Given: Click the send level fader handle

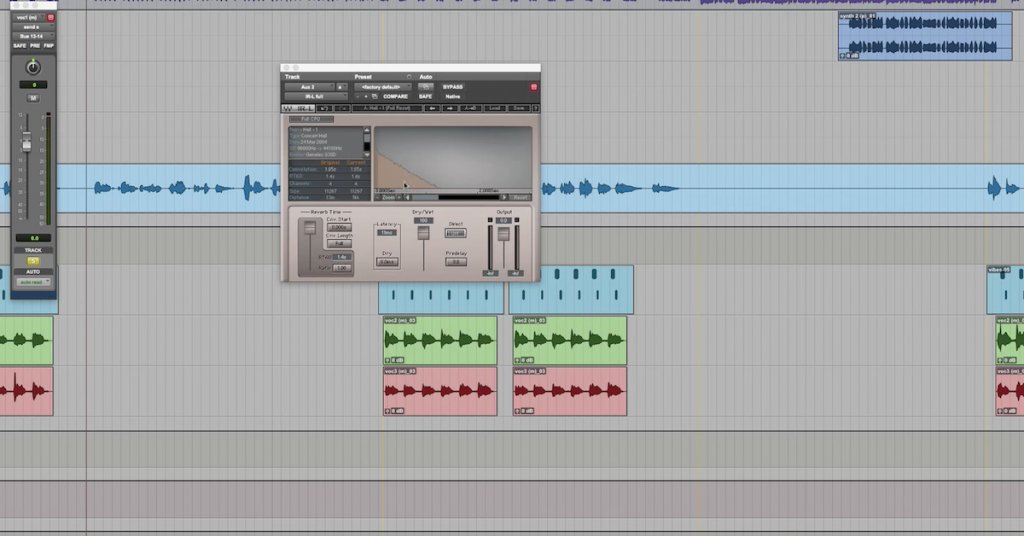Looking at the screenshot, I should (27, 141).
